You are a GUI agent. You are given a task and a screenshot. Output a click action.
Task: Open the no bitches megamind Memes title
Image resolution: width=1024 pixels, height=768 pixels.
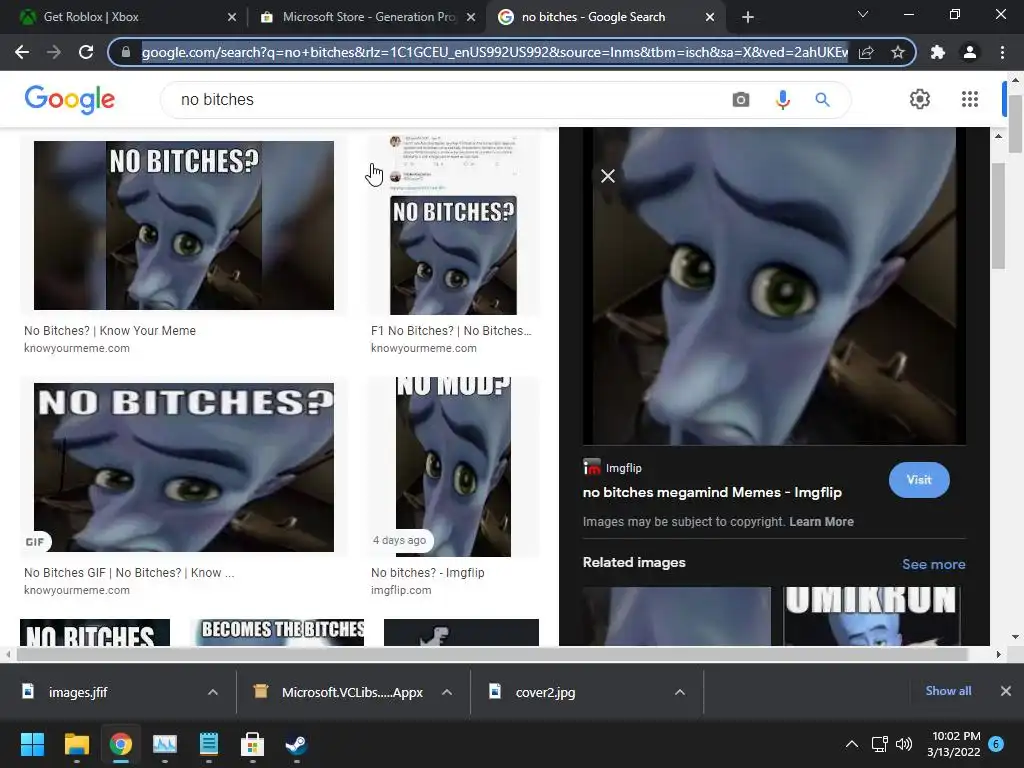point(712,492)
